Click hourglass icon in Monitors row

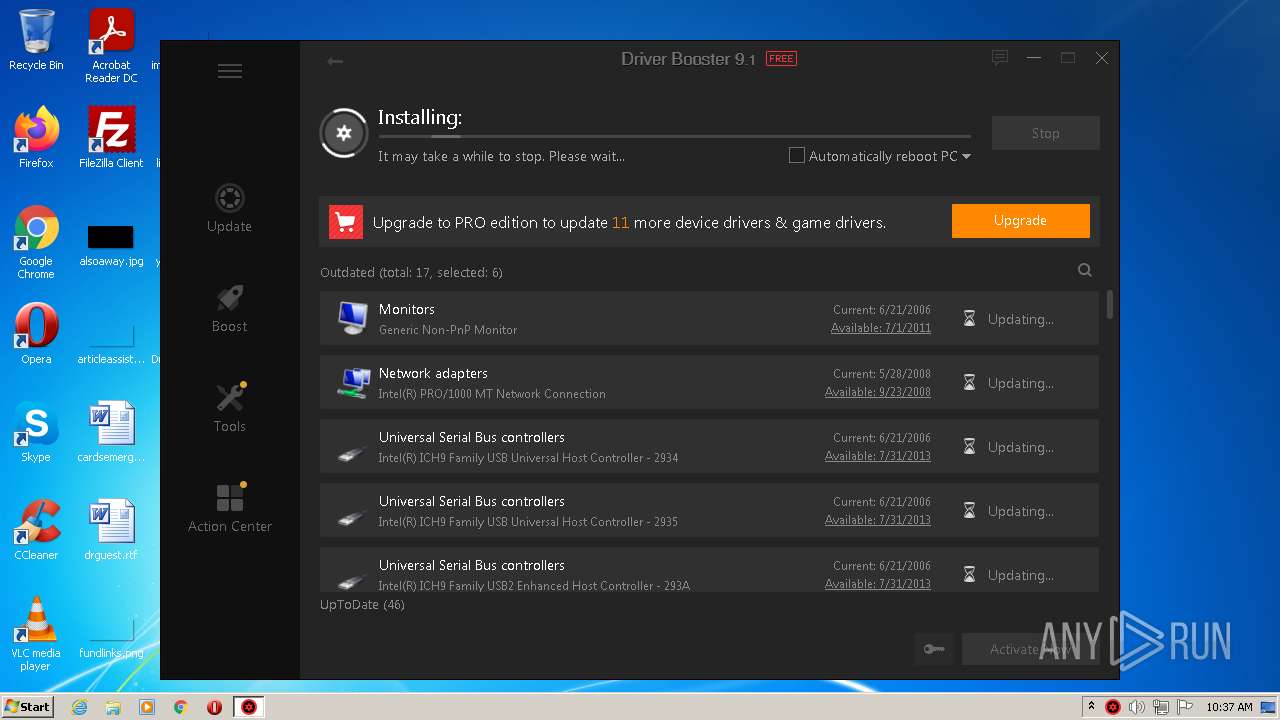[969, 319]
